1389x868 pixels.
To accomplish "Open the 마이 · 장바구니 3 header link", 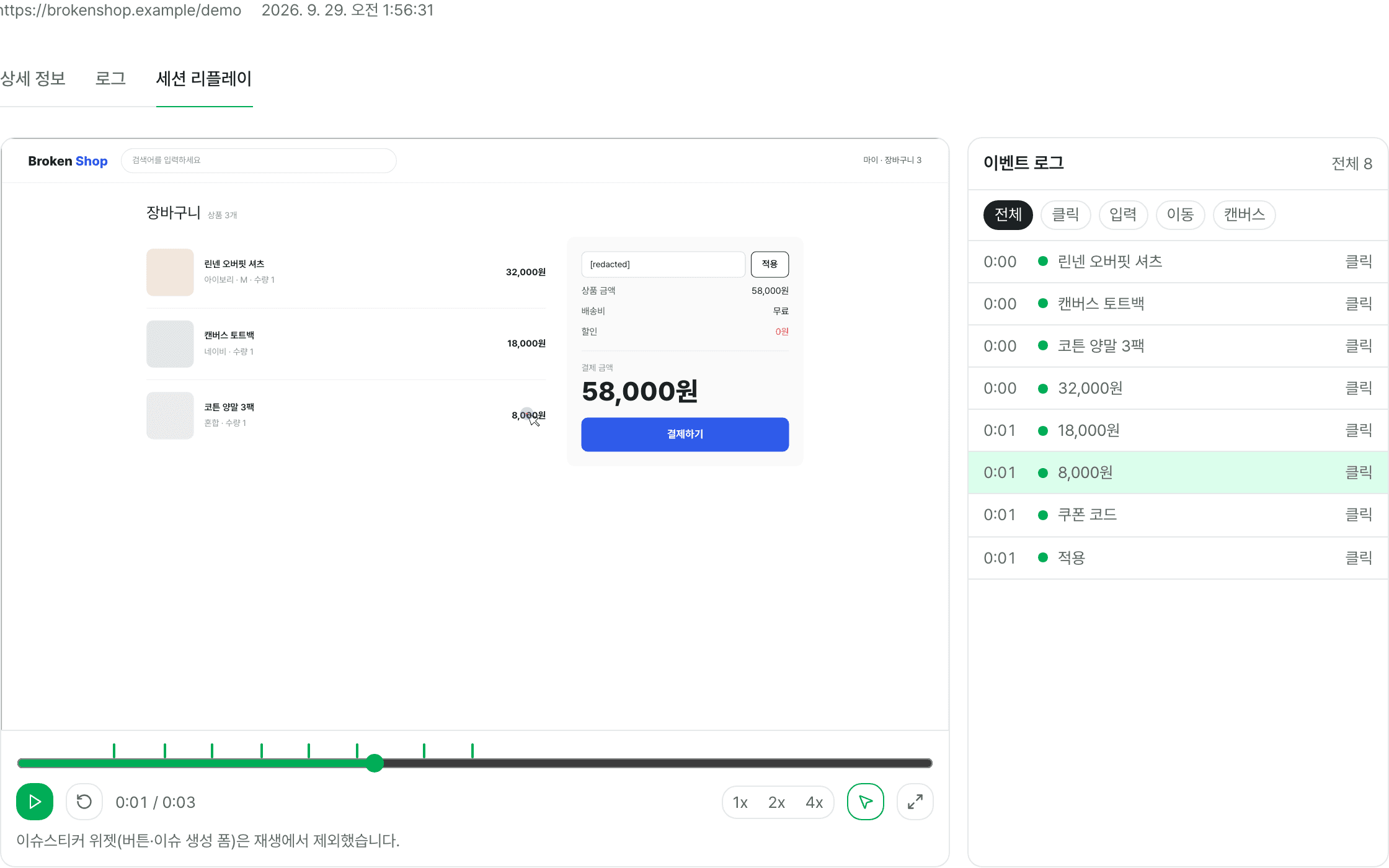I will [x=892, y=160].
